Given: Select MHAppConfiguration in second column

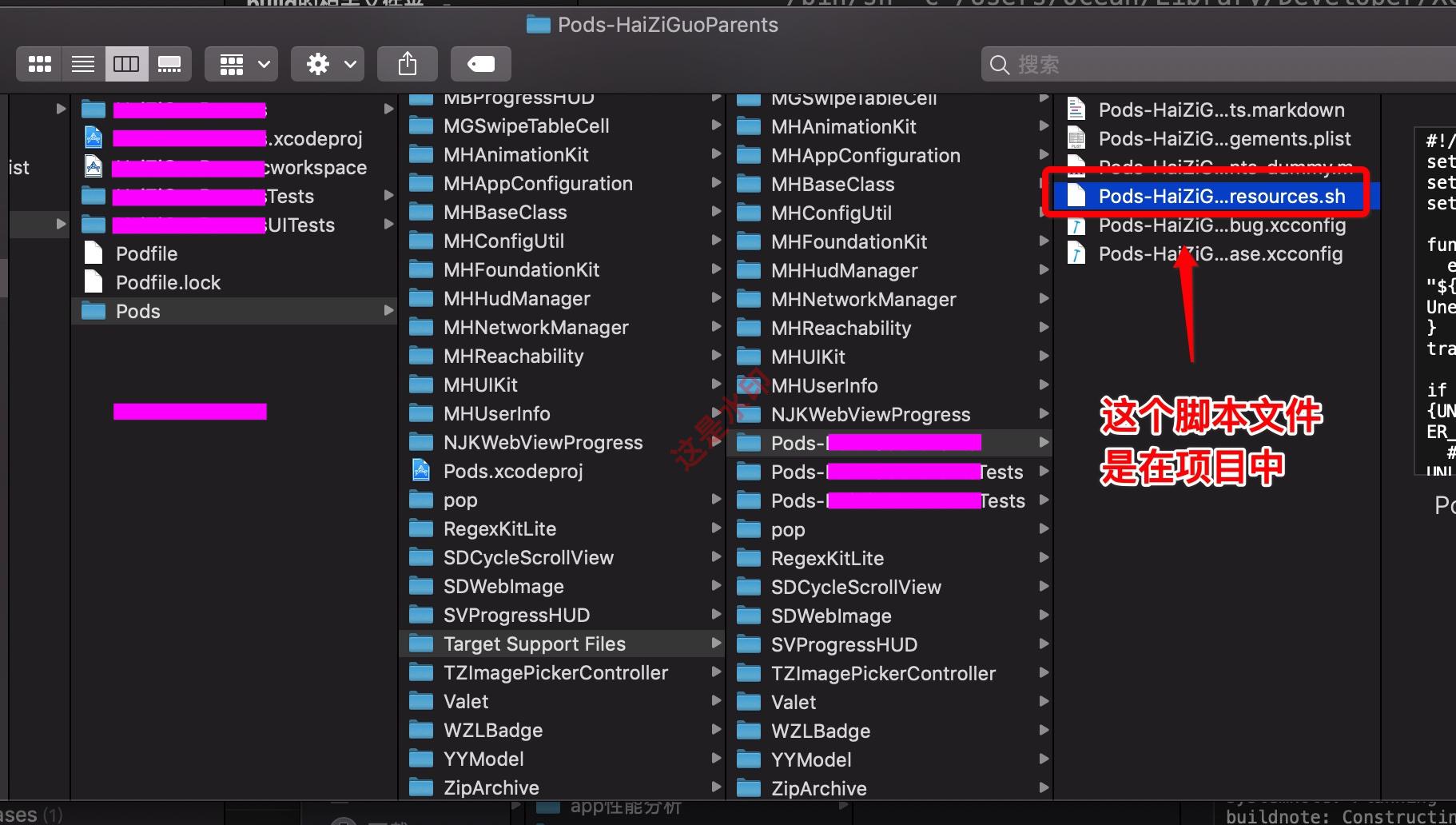Looking at the screenshot, I should (x=563, y=183).
